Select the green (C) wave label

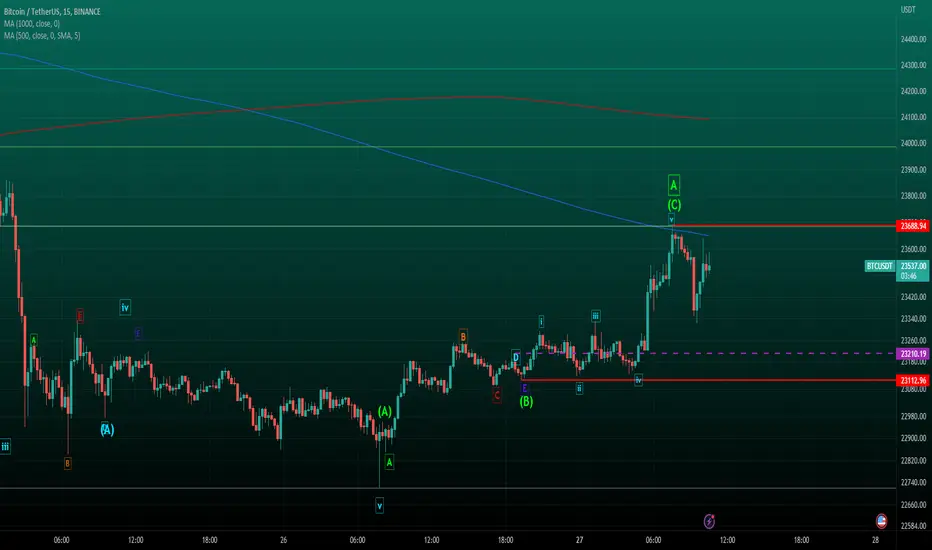[674, 205]
